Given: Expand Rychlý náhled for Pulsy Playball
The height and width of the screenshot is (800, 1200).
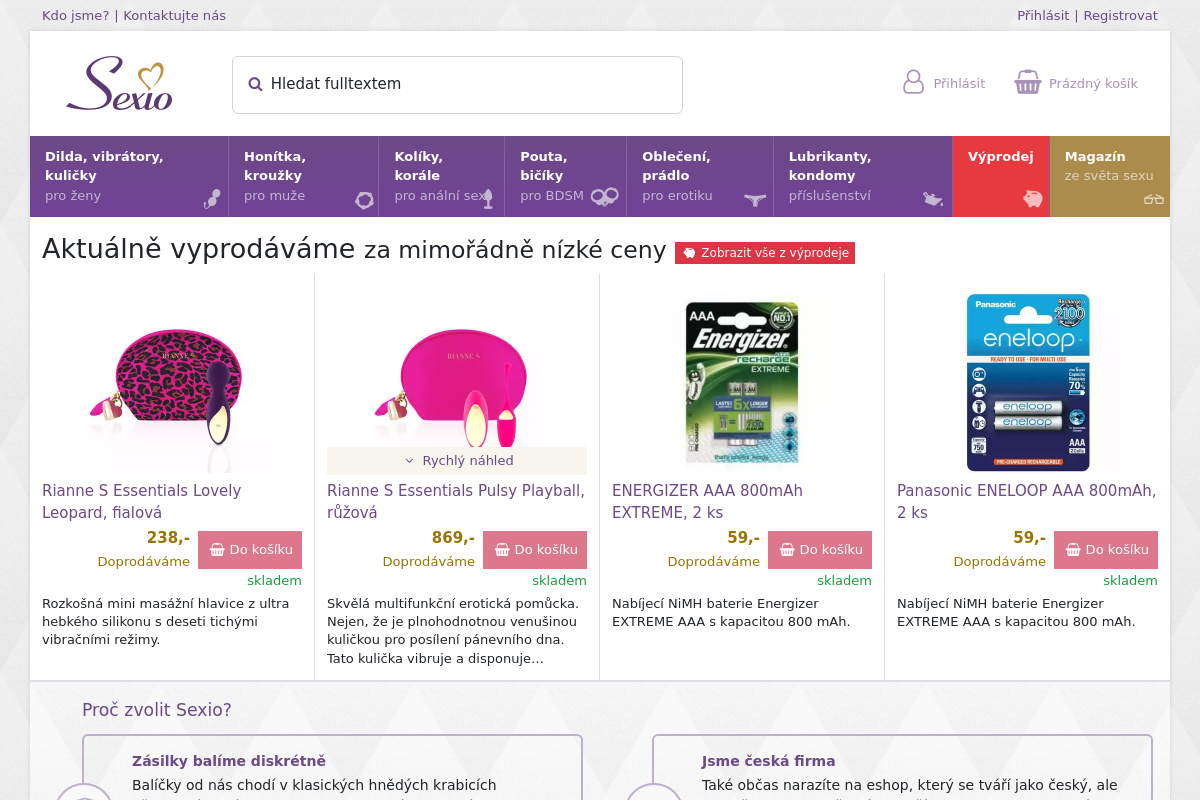Looking at the screenshot, I should coord(457,461).
